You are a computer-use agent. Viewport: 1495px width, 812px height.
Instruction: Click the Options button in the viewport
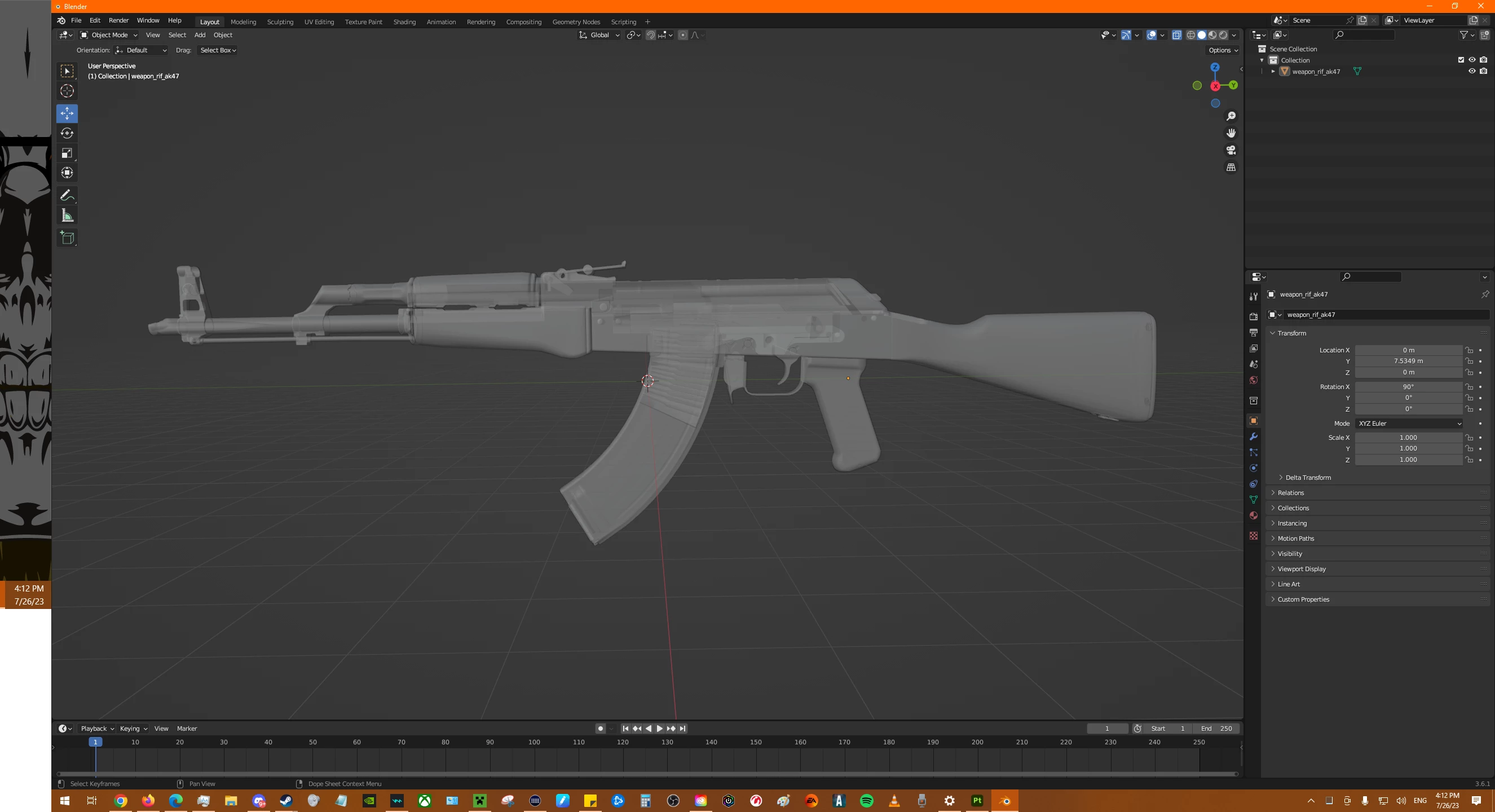tap(1223, 50)
